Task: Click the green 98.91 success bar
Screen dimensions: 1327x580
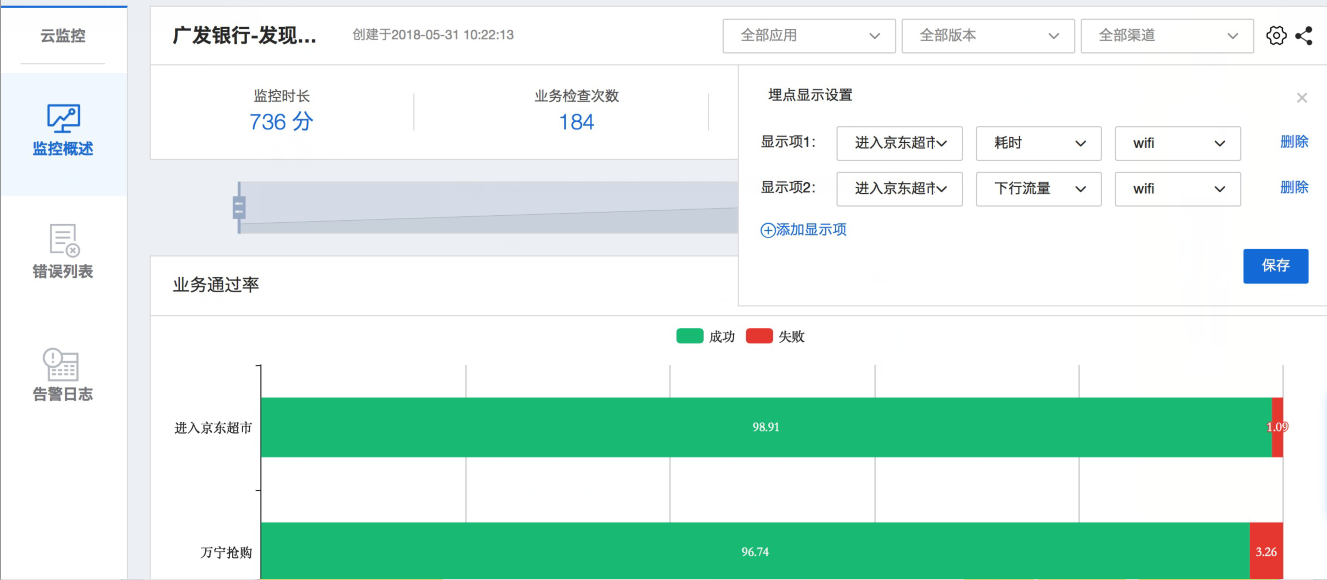Action: [766, 427]
